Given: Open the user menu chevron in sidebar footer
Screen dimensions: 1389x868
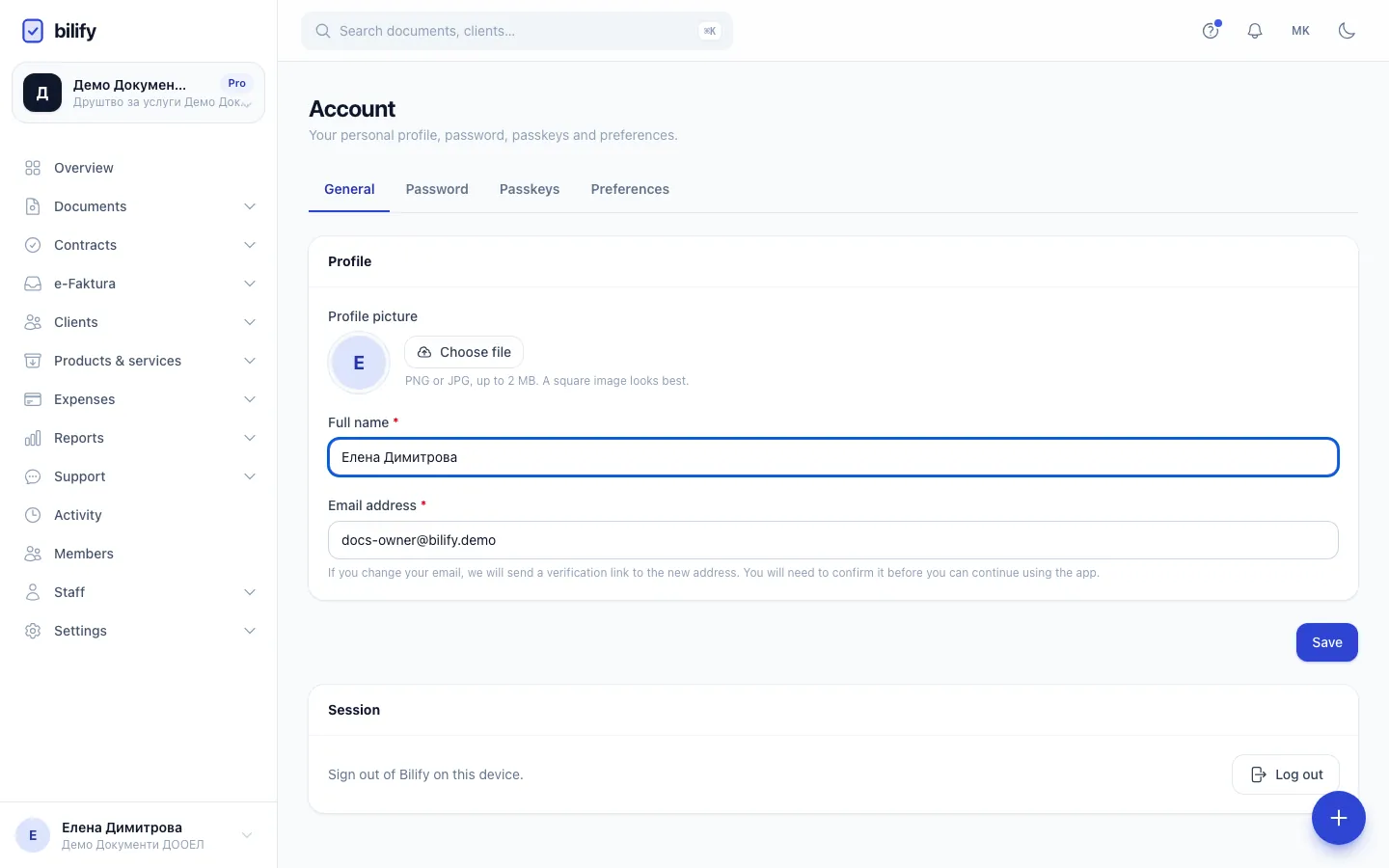Looking at the screenshot, I should tap(247, 835).
